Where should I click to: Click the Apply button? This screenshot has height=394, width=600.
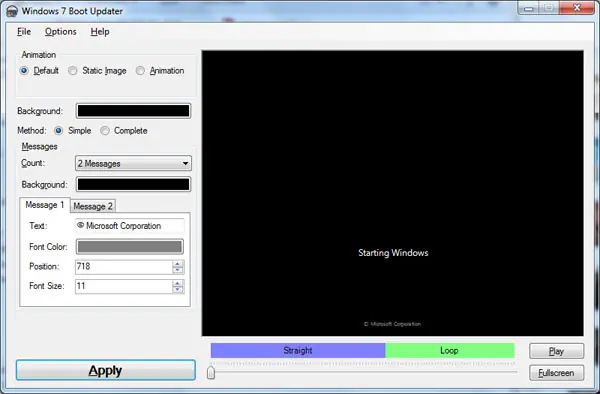click(106, 370)
